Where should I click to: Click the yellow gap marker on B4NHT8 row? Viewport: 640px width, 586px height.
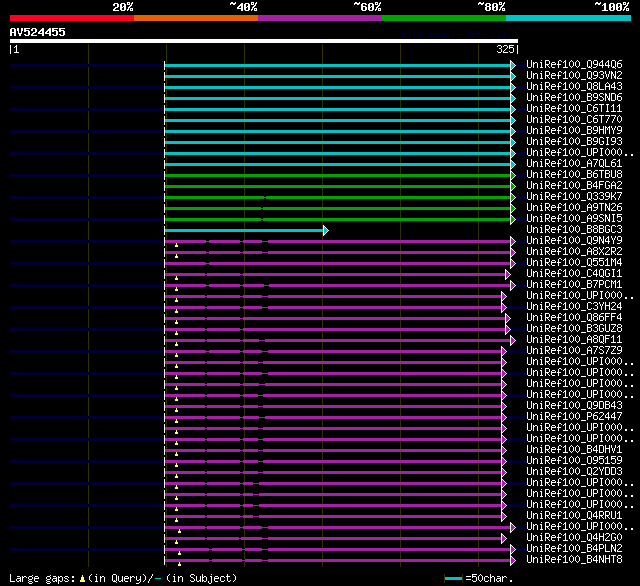[179, 564]
